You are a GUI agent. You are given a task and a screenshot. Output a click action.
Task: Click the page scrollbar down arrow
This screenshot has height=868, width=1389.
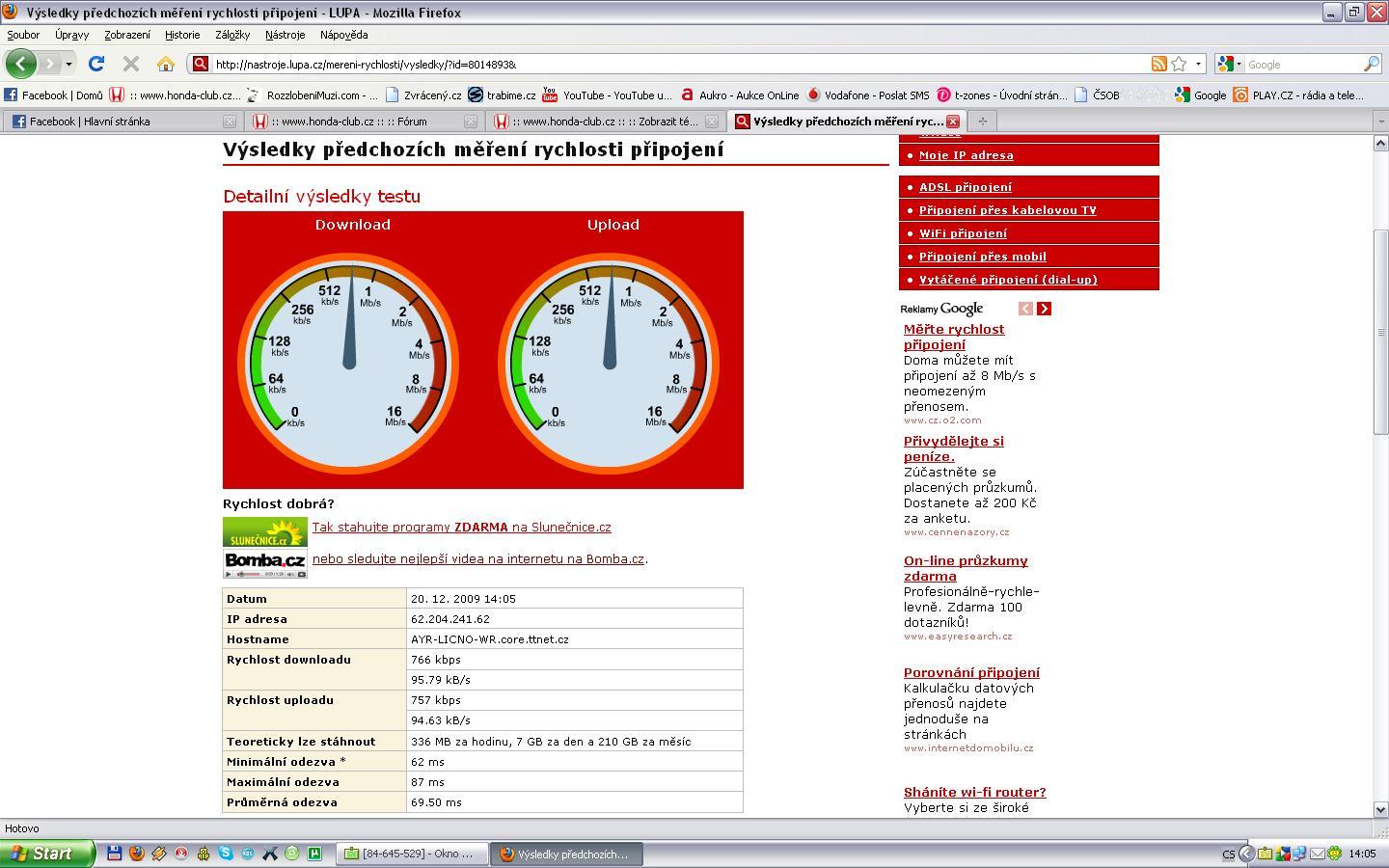click(1380, 809)
